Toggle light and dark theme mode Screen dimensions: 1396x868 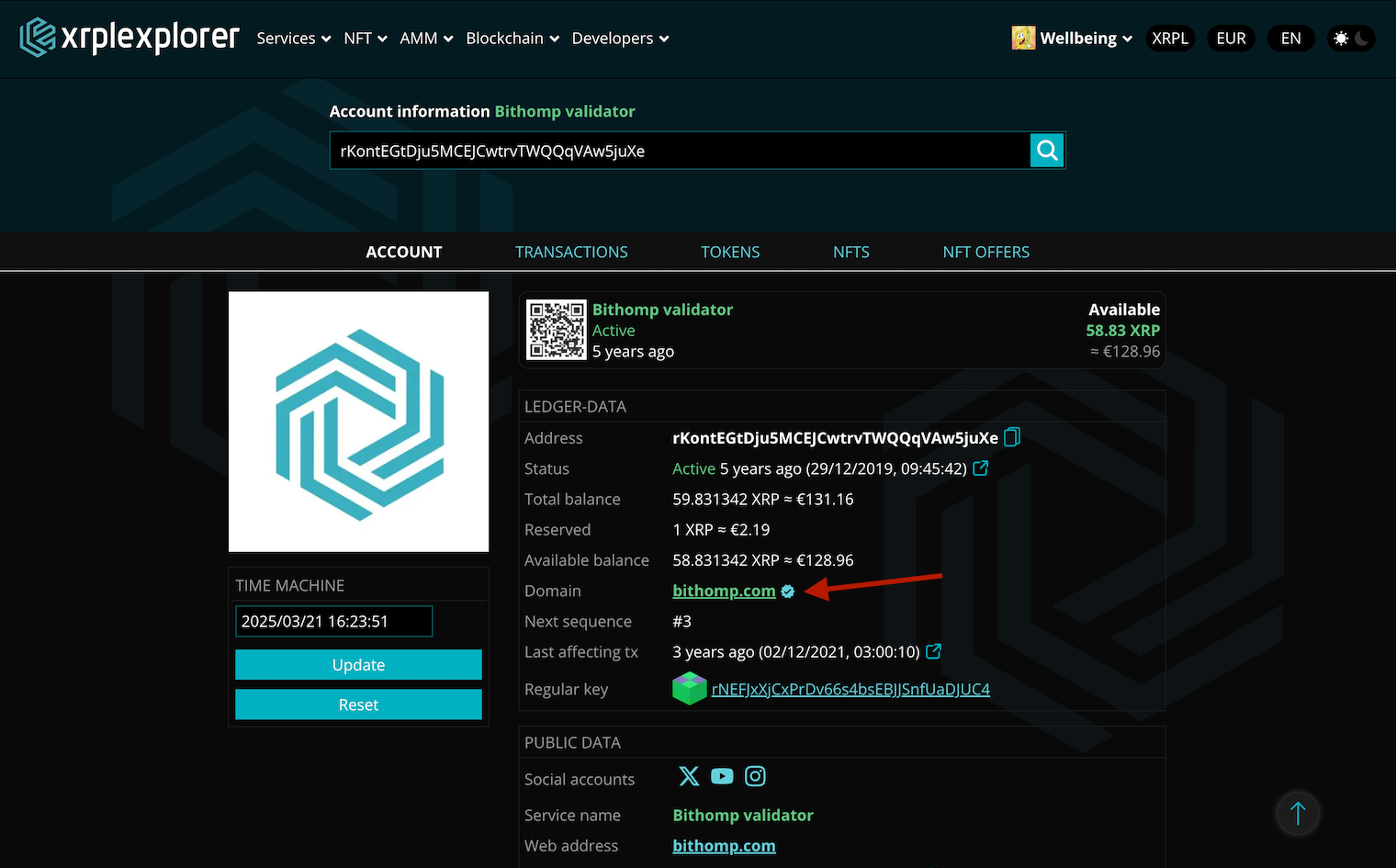point(1350,38)
